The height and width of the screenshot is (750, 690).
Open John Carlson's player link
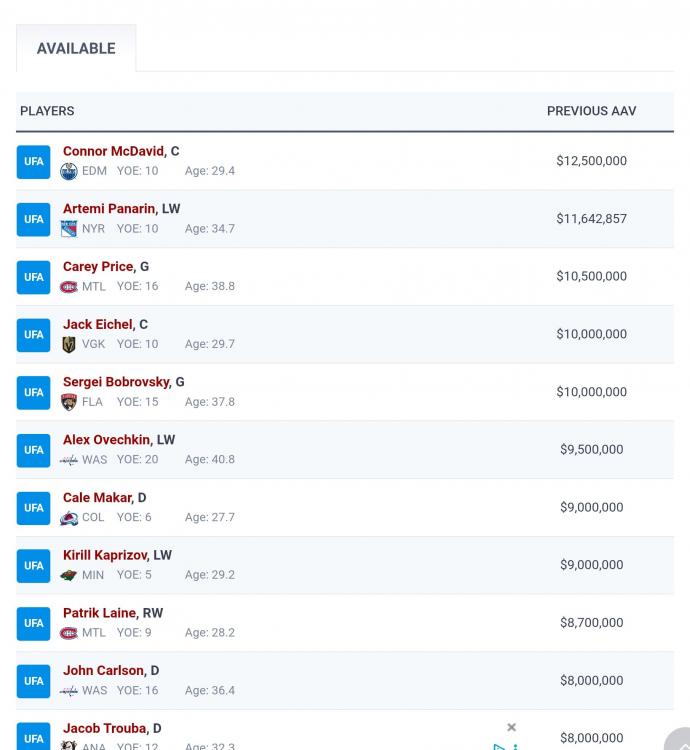click(x=103, y=671)
